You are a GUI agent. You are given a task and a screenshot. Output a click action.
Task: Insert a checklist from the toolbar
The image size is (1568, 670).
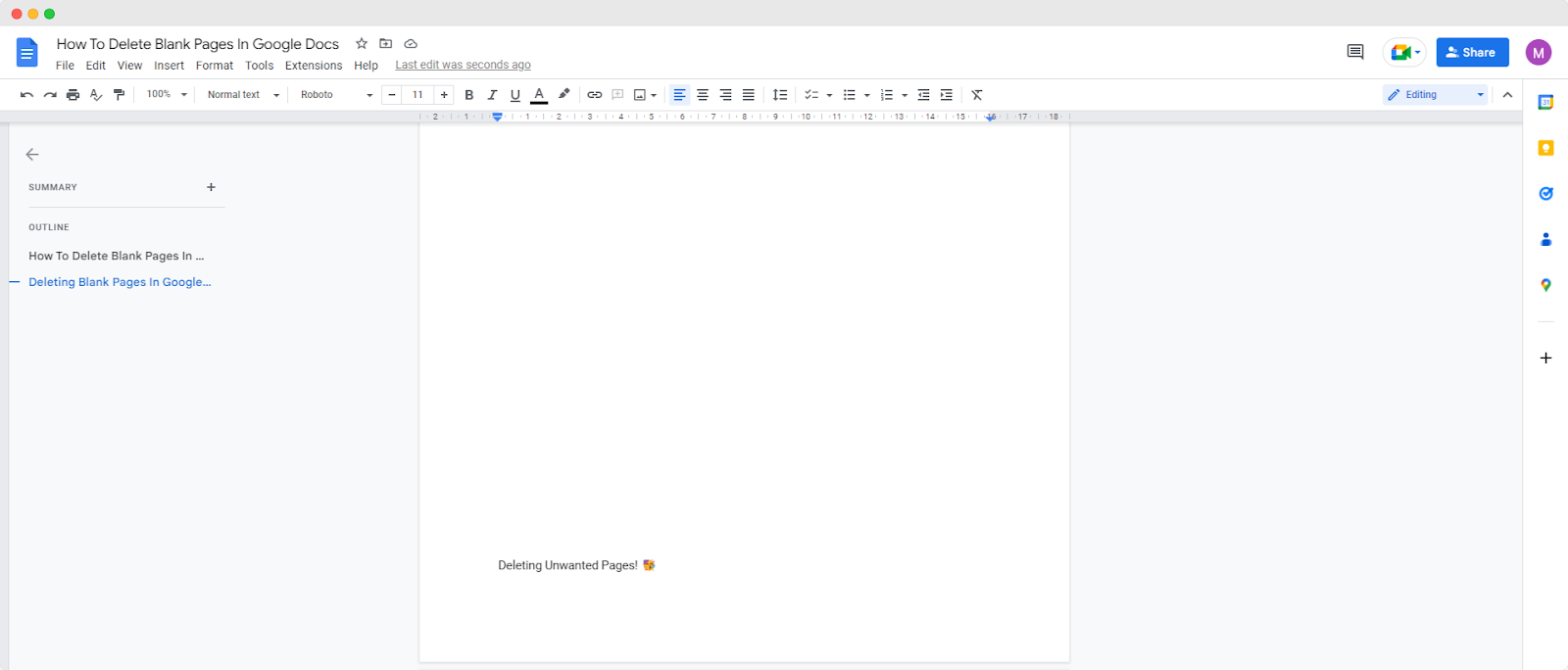click(x=811, y=95)
